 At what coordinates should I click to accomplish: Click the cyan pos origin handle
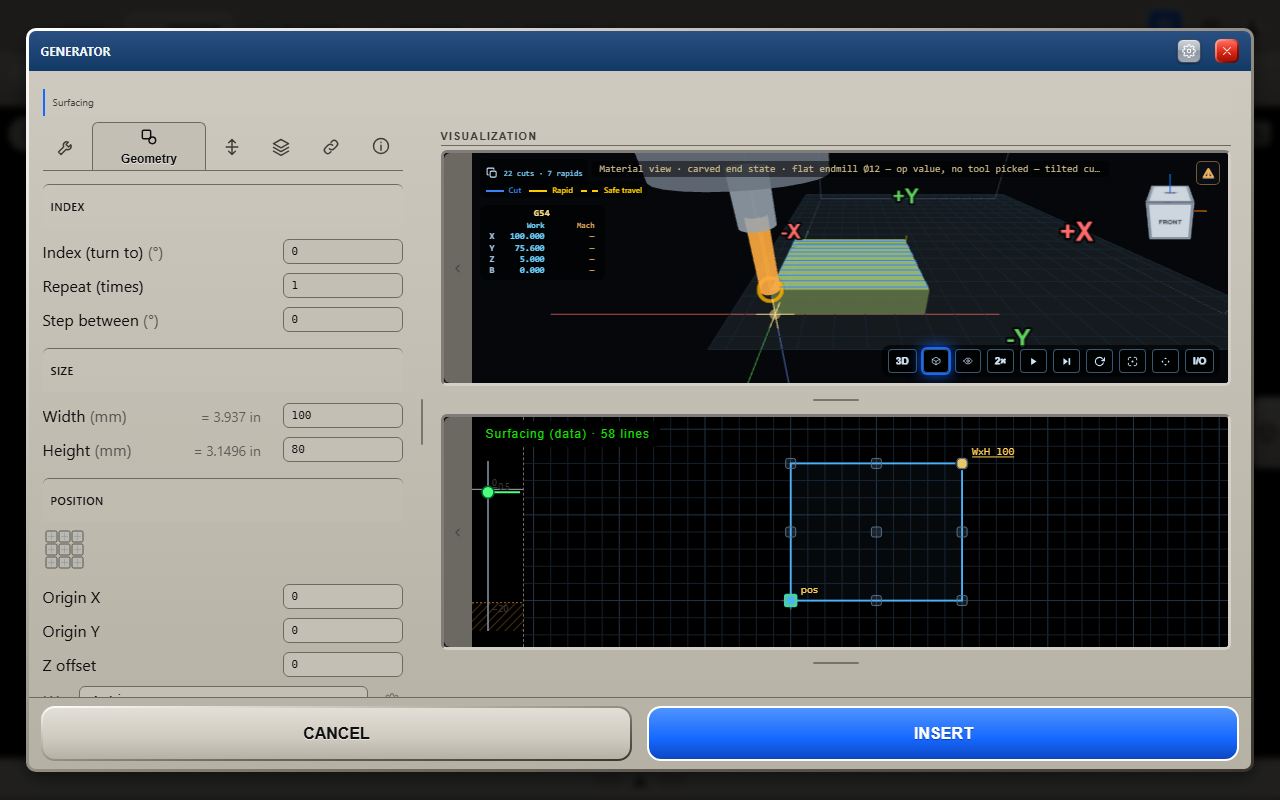(x=790, y=600)
